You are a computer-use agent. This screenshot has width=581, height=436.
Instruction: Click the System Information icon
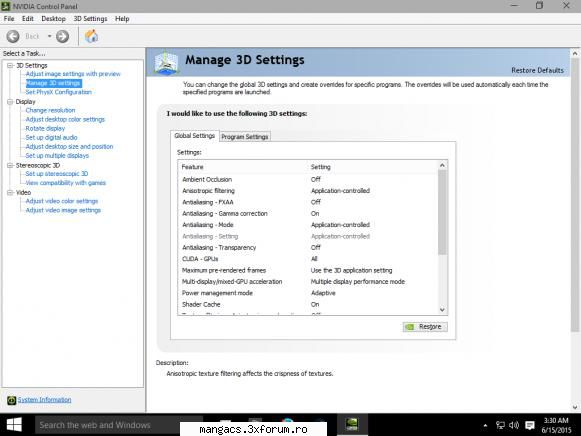[11, 400]
